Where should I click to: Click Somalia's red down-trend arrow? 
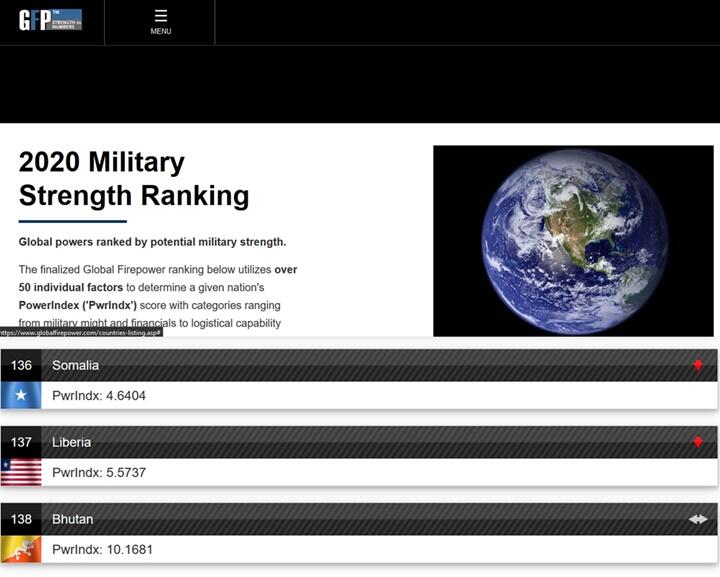[698, 365]
